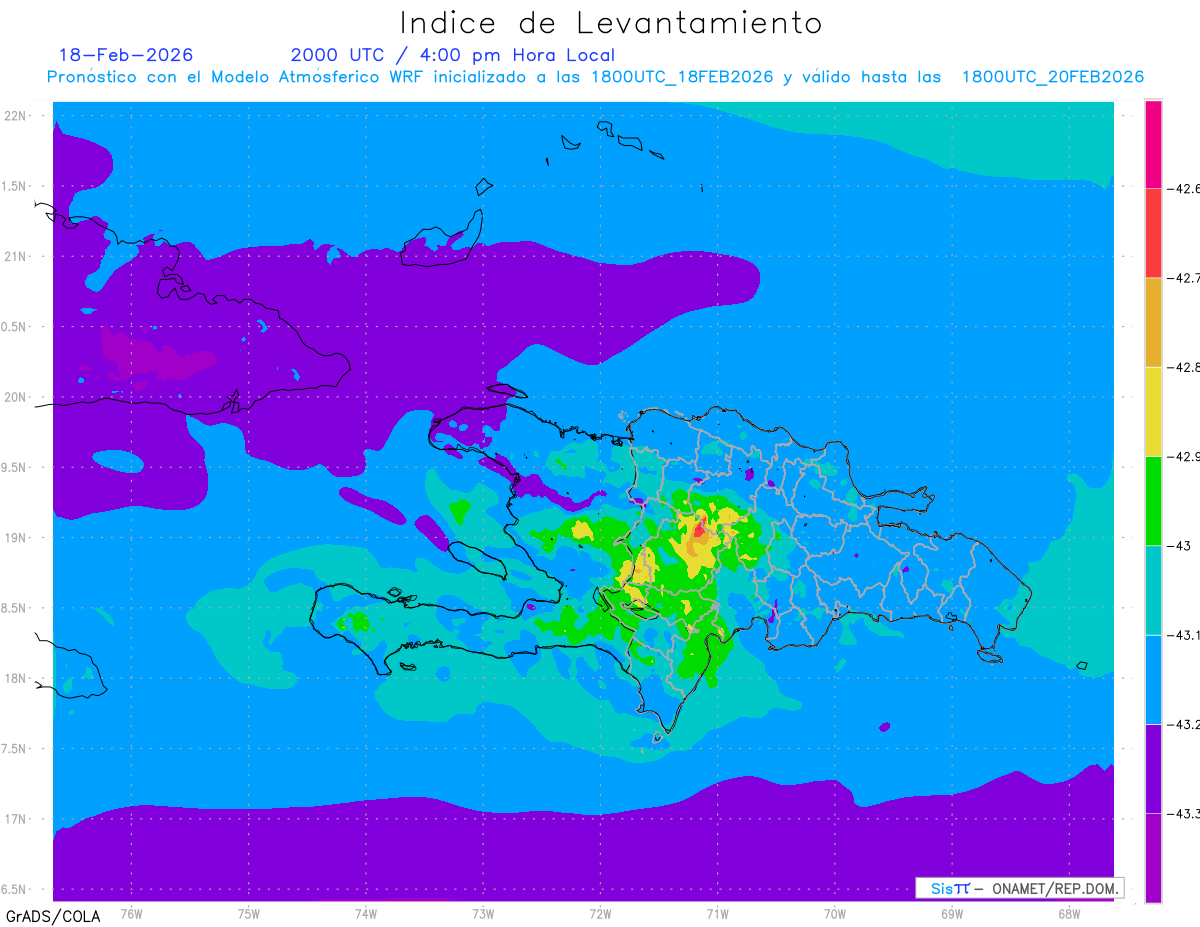Click the pink swatch at the colorbar top

click(x=1153, y=144)
